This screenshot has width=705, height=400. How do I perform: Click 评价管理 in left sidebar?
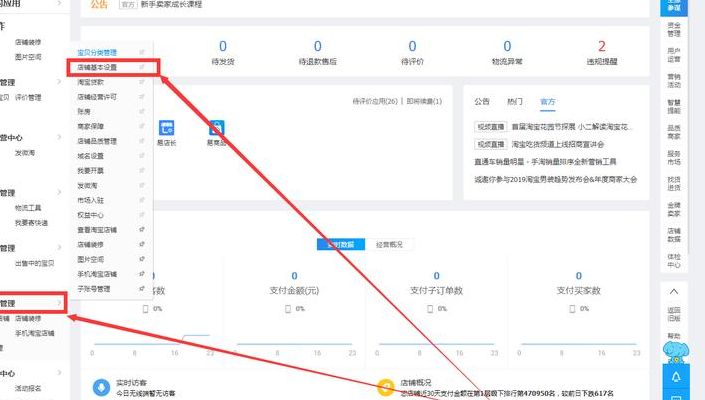click(x=28, y=97)
